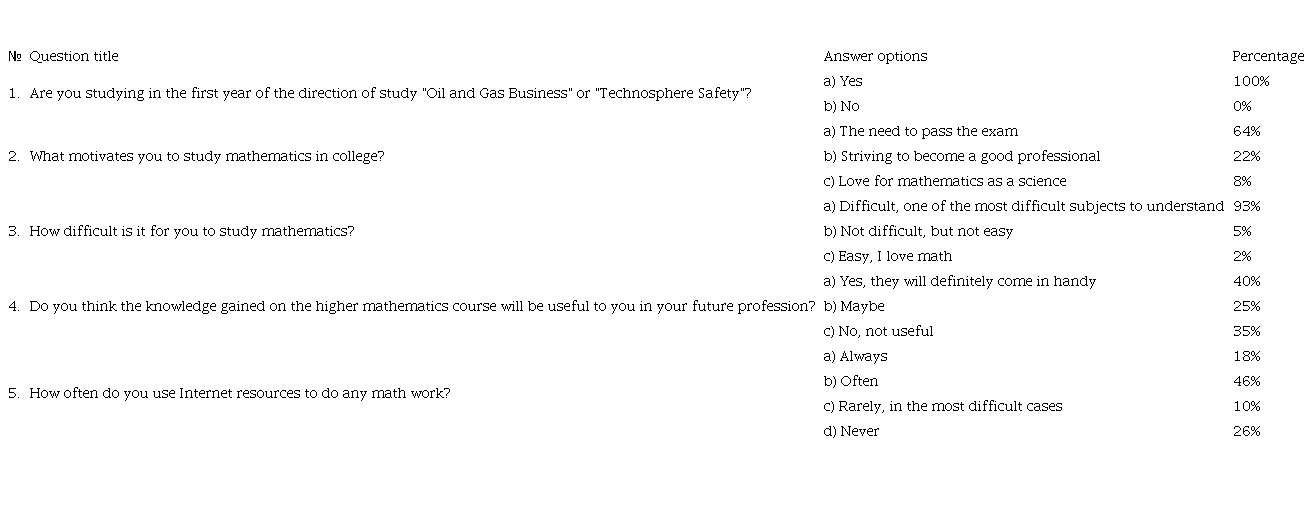
Task: Click the 93% percentage value
Action: 1246,207
